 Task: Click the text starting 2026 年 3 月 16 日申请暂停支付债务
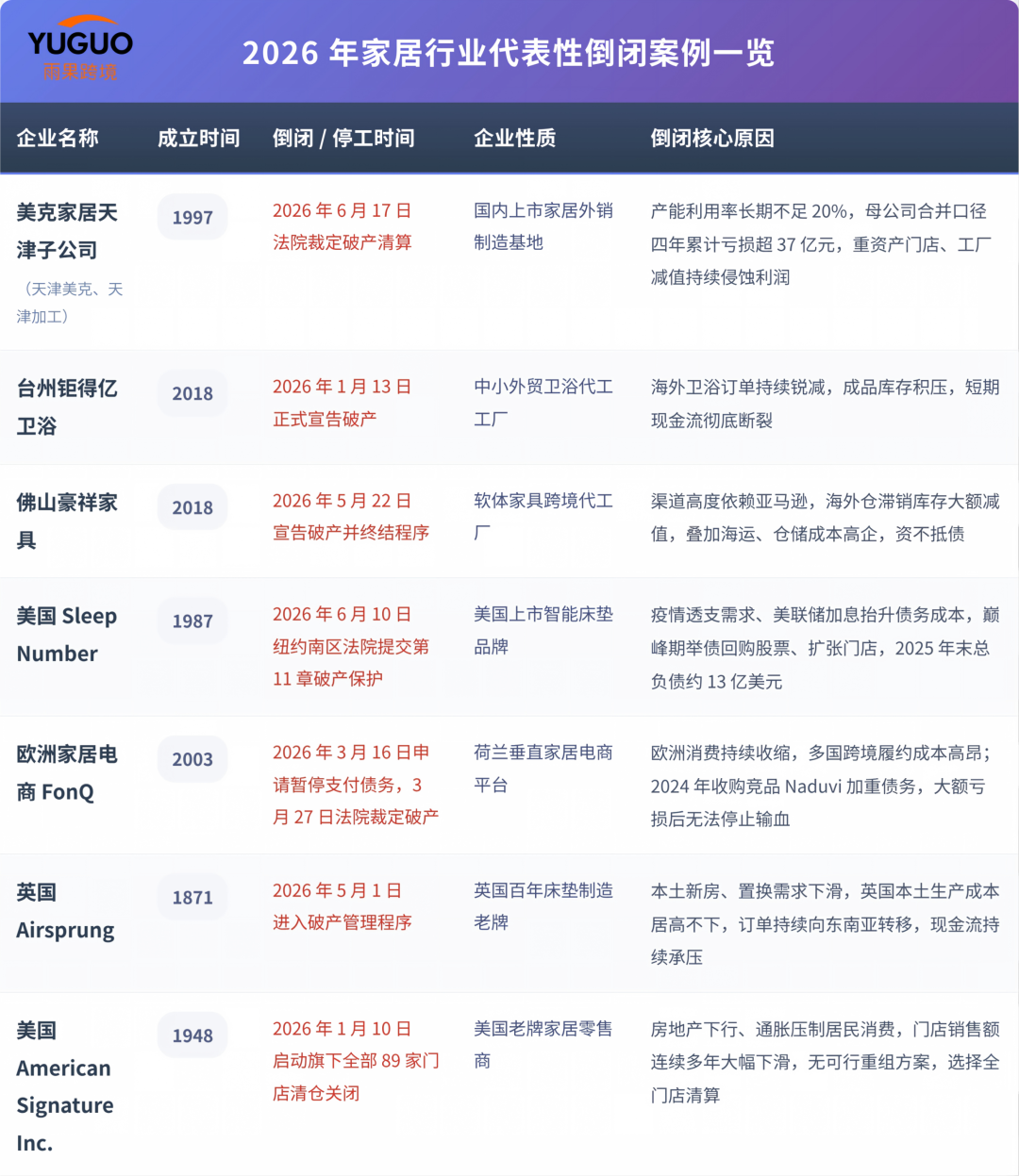point(356,785)
